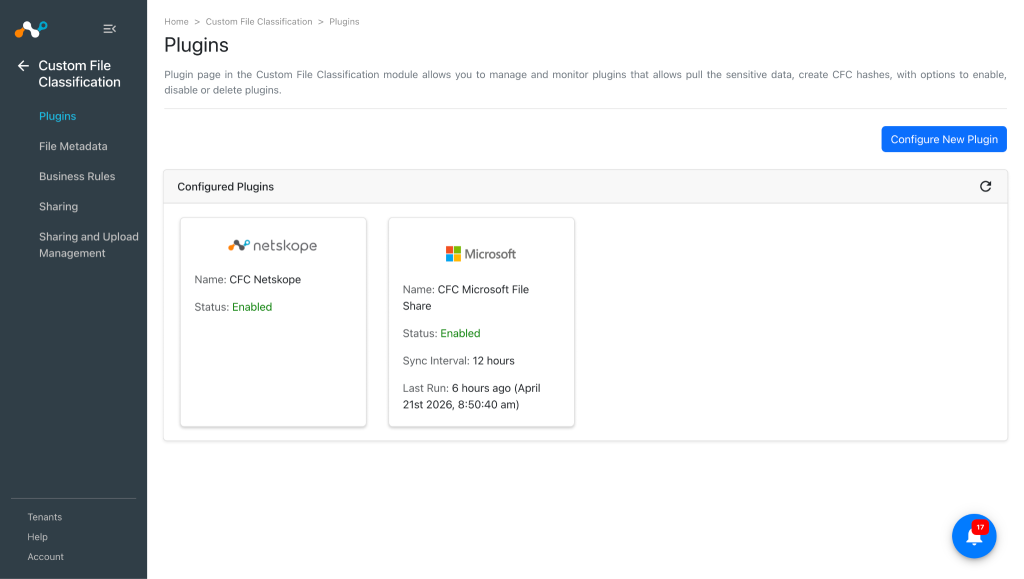Click the Configure New Plugin button

coord(944,139)
